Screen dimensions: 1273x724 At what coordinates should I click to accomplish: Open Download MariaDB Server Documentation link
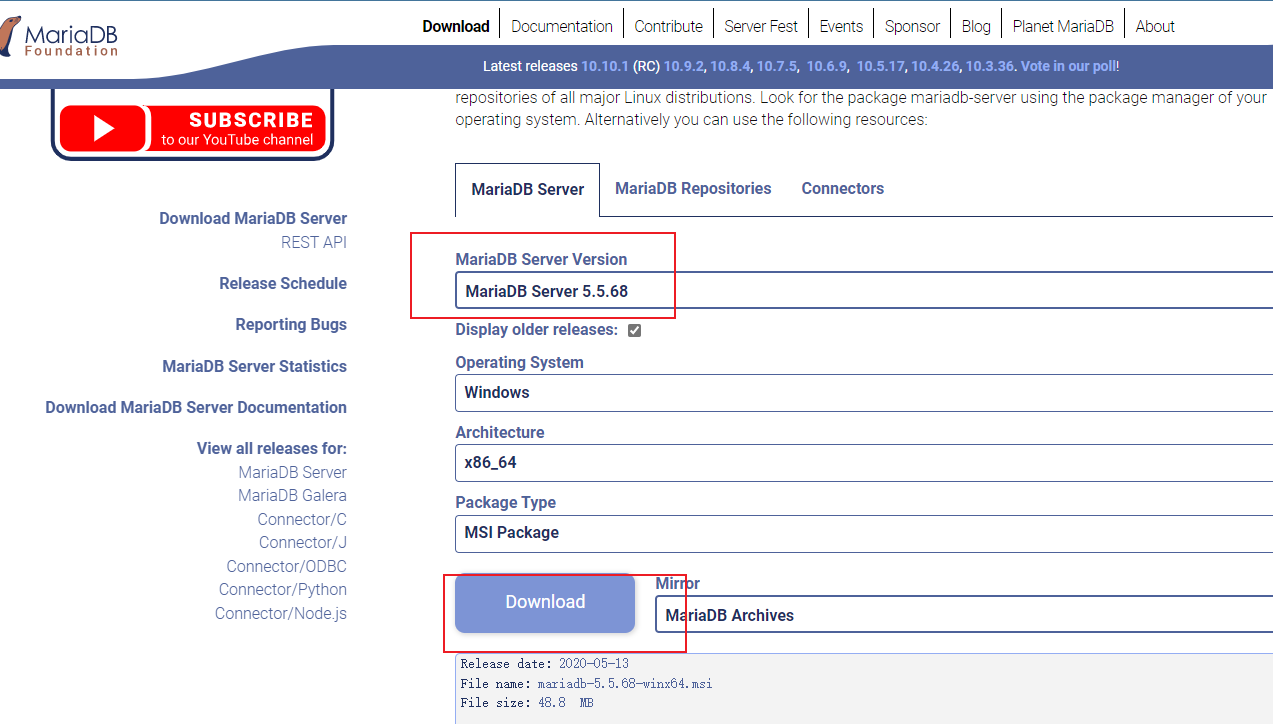tap(196, 407)
